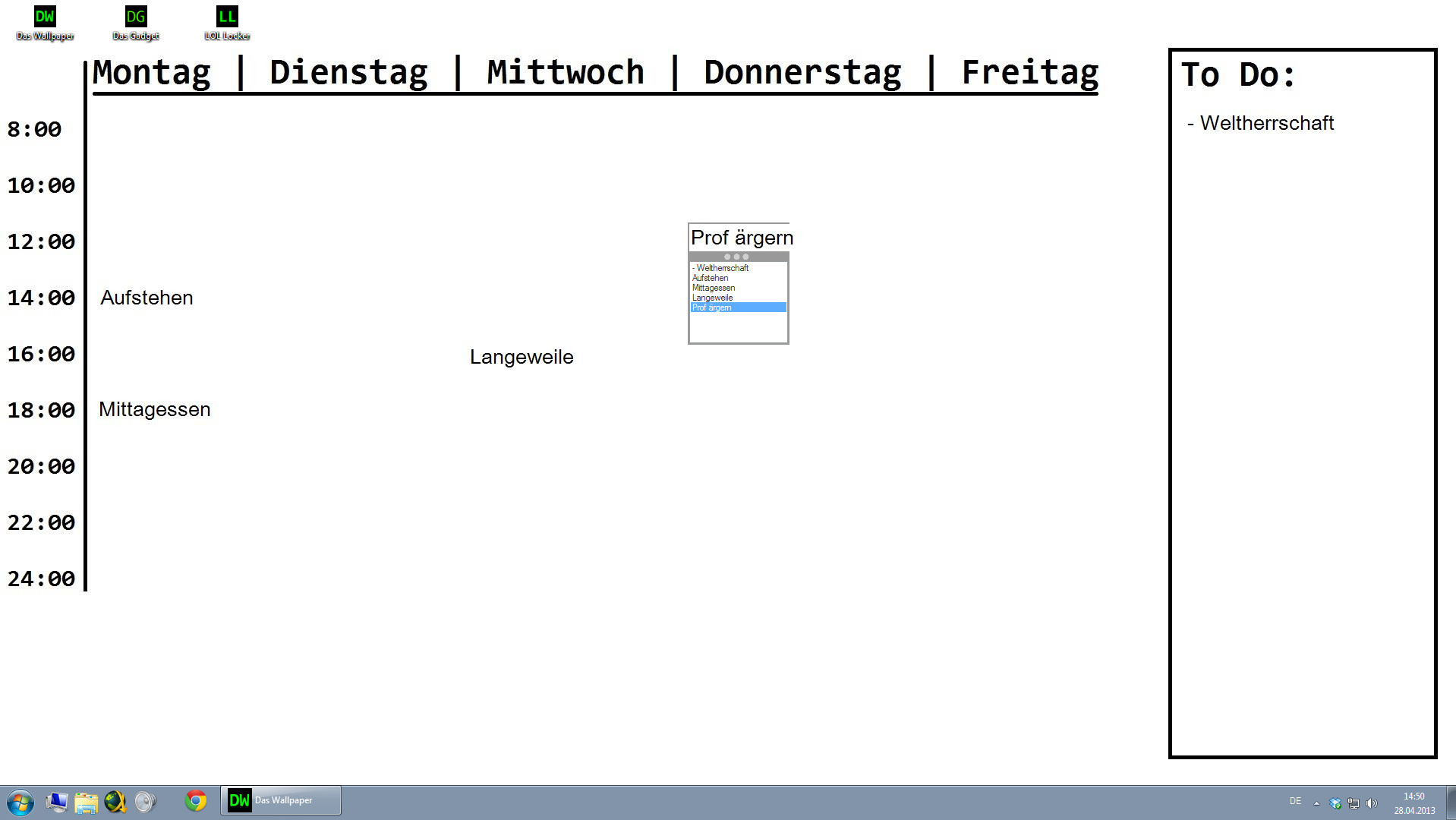This screenshot has width=1456, height=820.
Task: Click the Montag column header
Action: (151, 73)
